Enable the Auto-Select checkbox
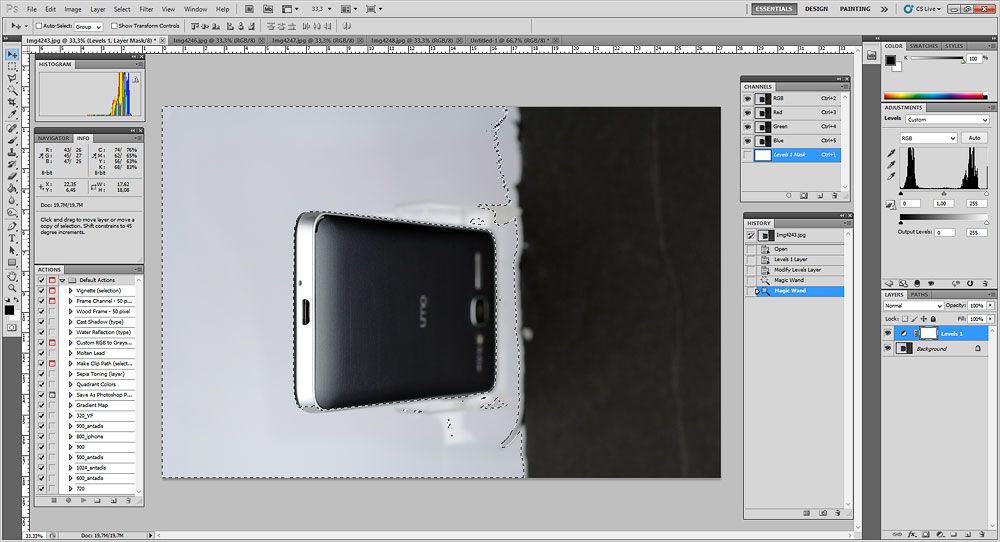1000x542 pixels. pyautogui.click(x=39, y=26)
